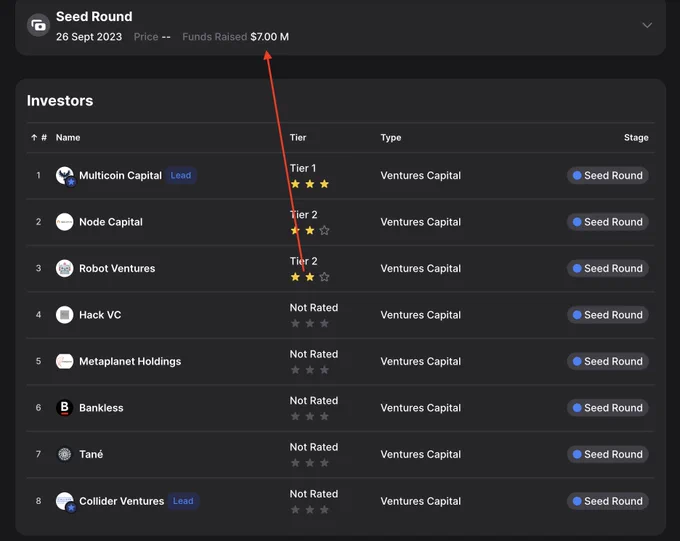This screenshot has height=541, width=680.
Task: Open the Hack VC investor link
Action: [100, 315]
